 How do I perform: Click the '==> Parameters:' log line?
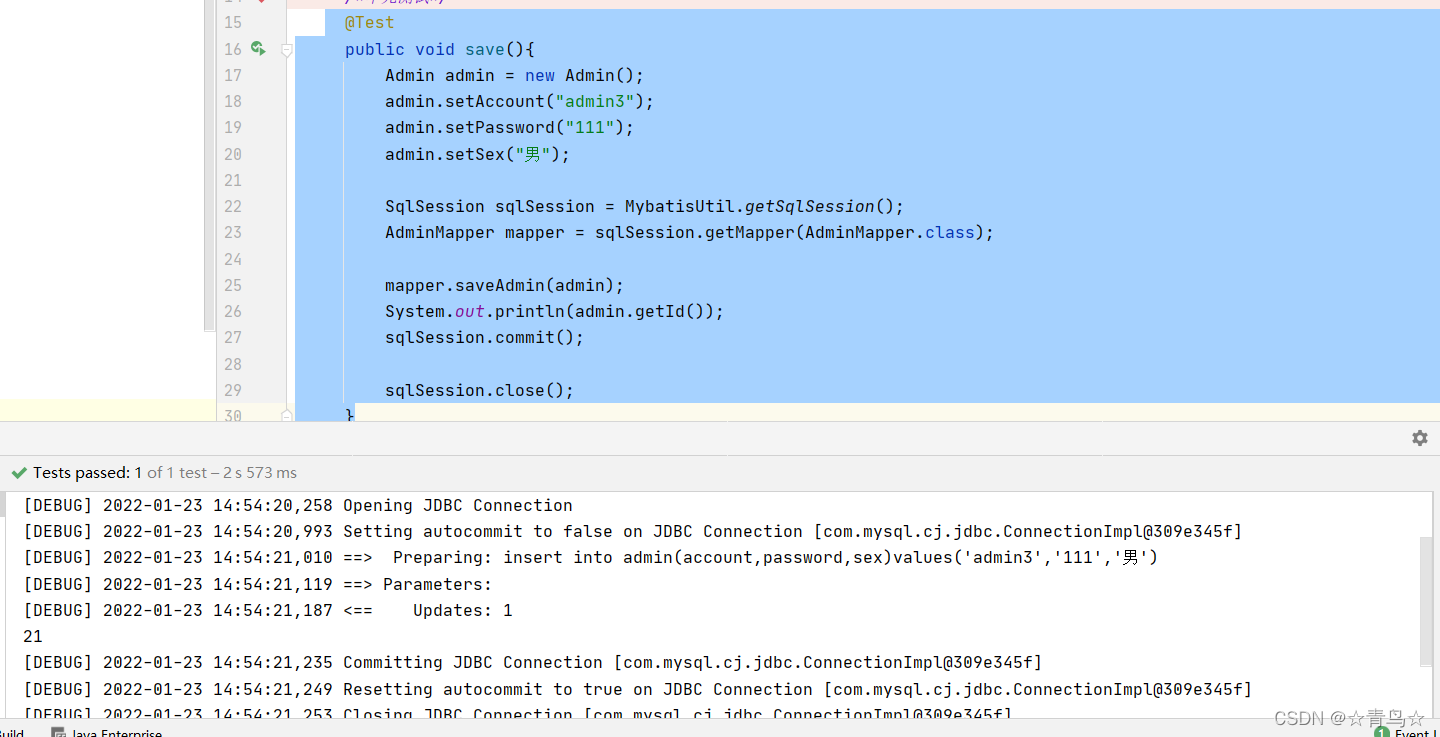[x=258, y=584]
